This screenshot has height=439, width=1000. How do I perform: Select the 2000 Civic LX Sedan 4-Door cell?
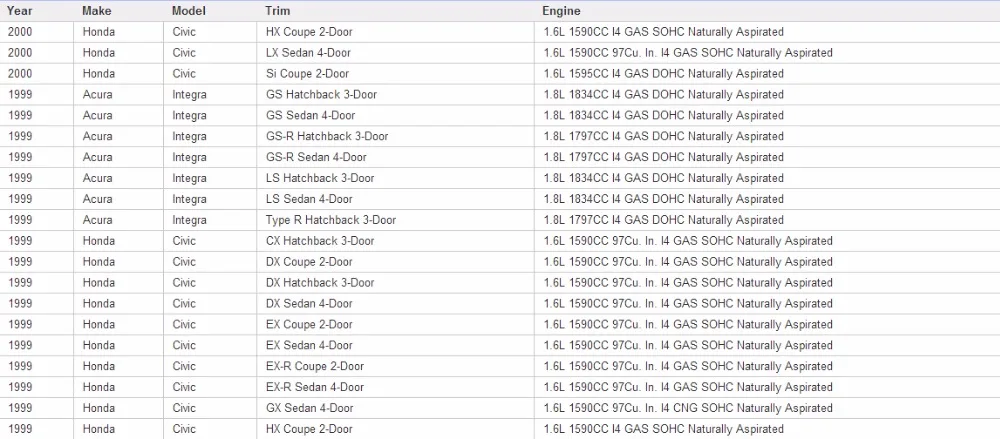(x=395, y=53)
